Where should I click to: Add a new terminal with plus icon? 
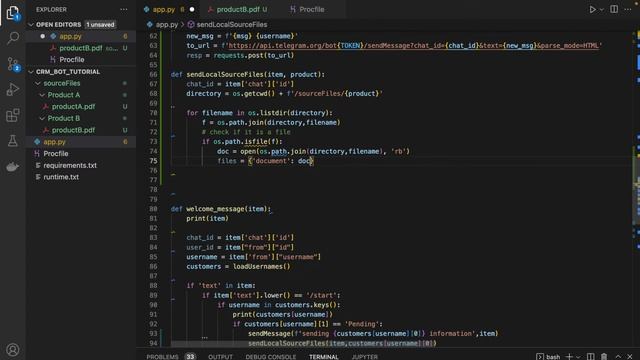[x=569, y=356]
